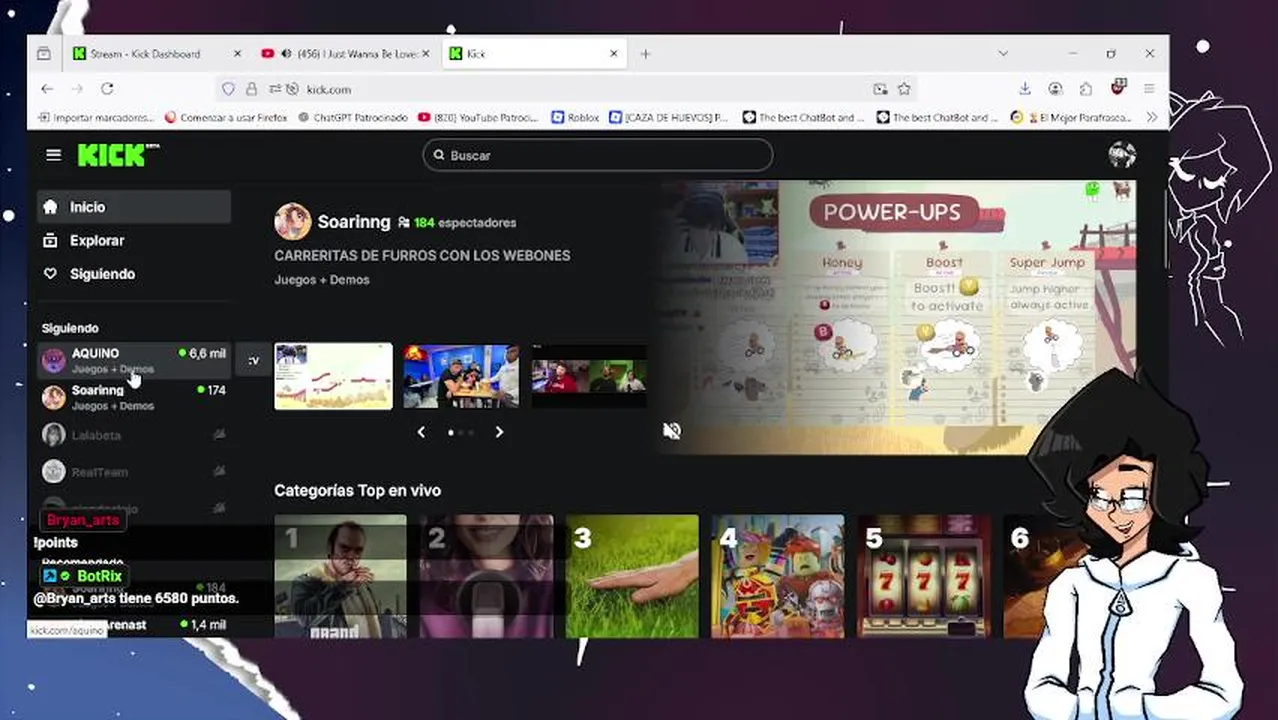Open category number 3 grass card
Screen dimensions: 1278x720
(632, 576)
